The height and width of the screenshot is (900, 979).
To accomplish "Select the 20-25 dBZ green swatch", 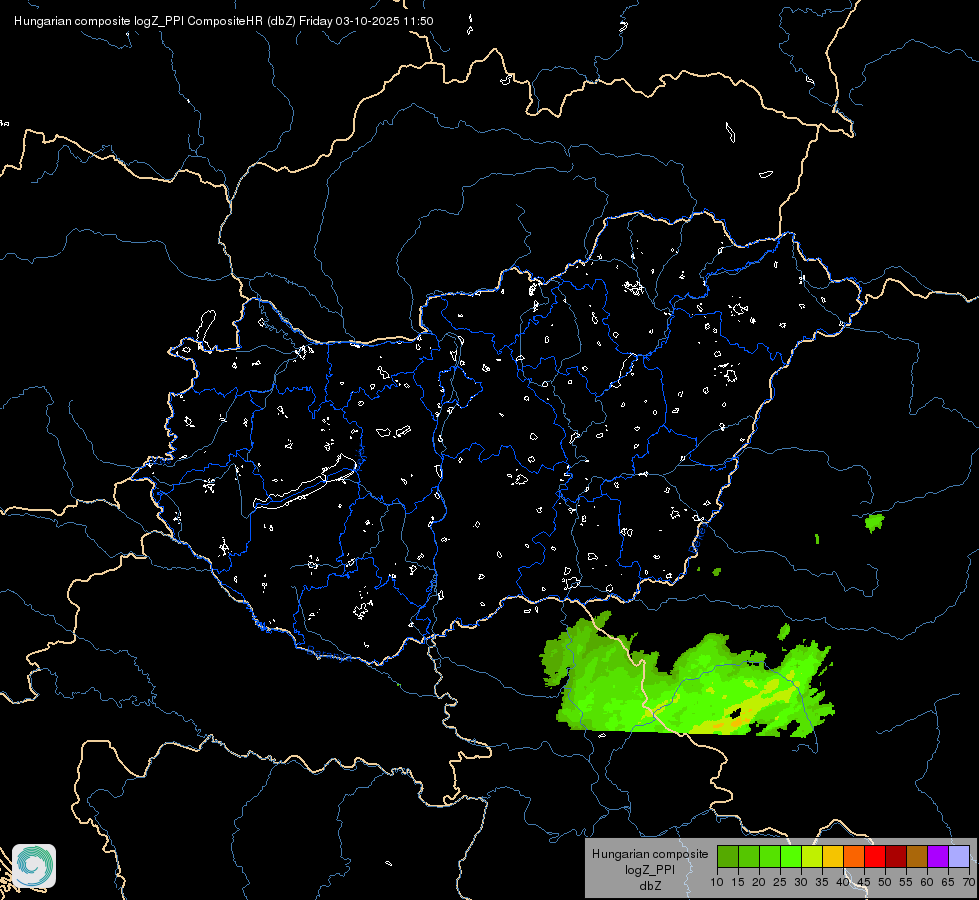I will [x=770, y=856].
